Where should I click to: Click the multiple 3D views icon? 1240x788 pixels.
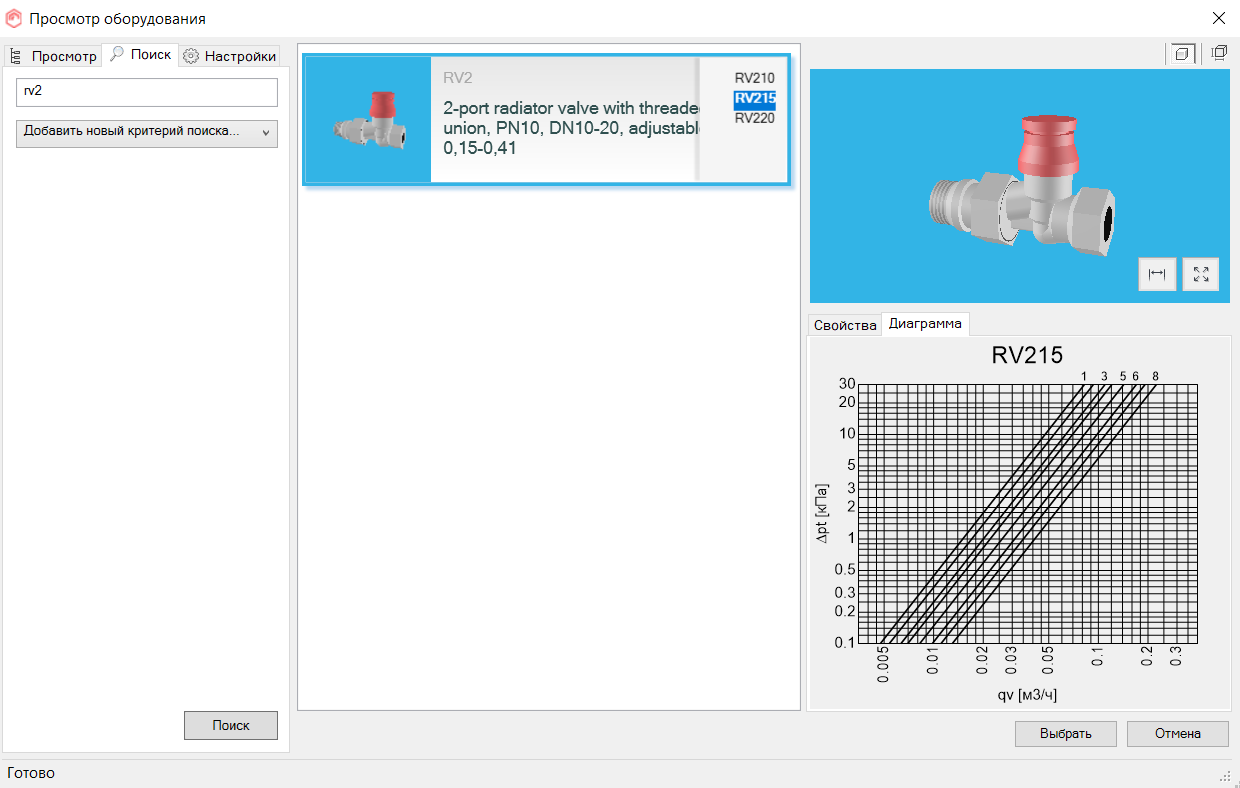1219,53
